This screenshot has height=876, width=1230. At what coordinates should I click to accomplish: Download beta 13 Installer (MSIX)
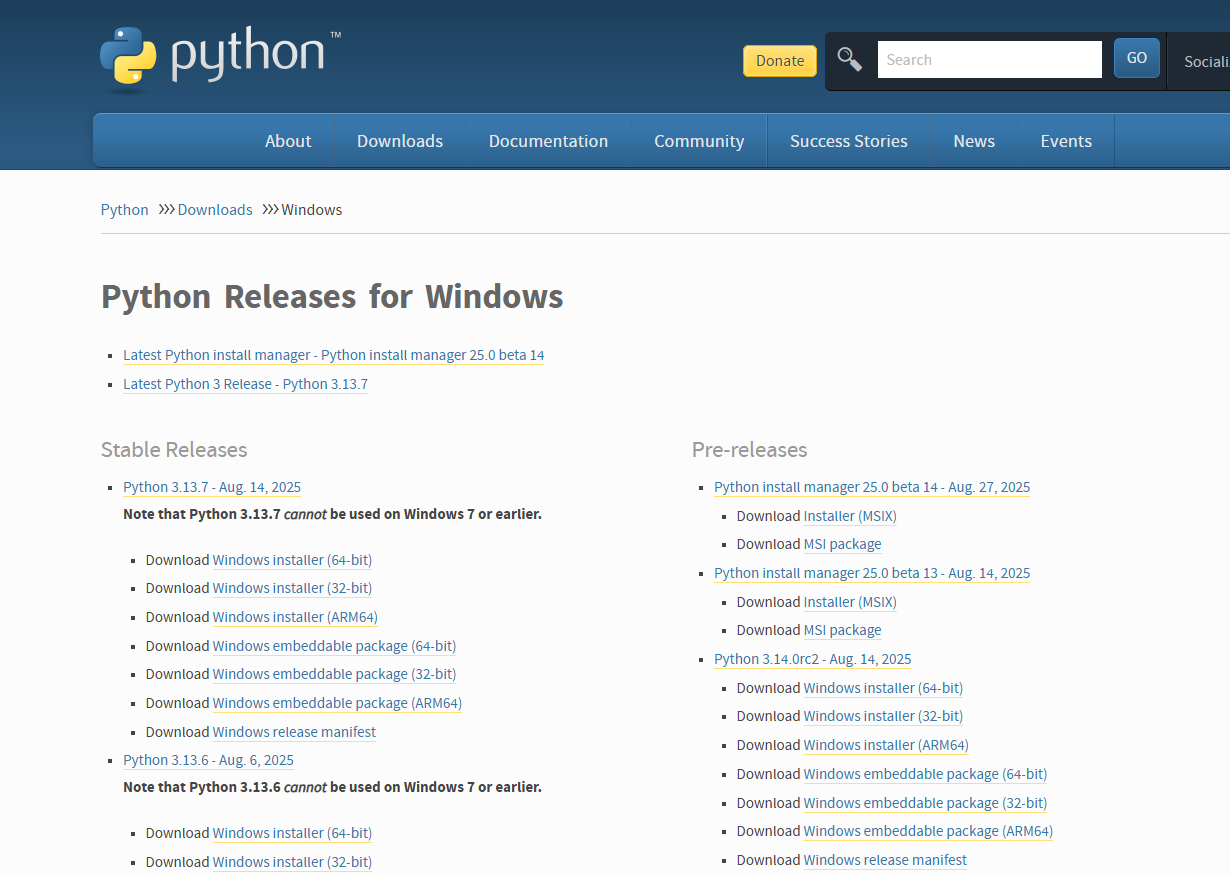click(850, 602)
